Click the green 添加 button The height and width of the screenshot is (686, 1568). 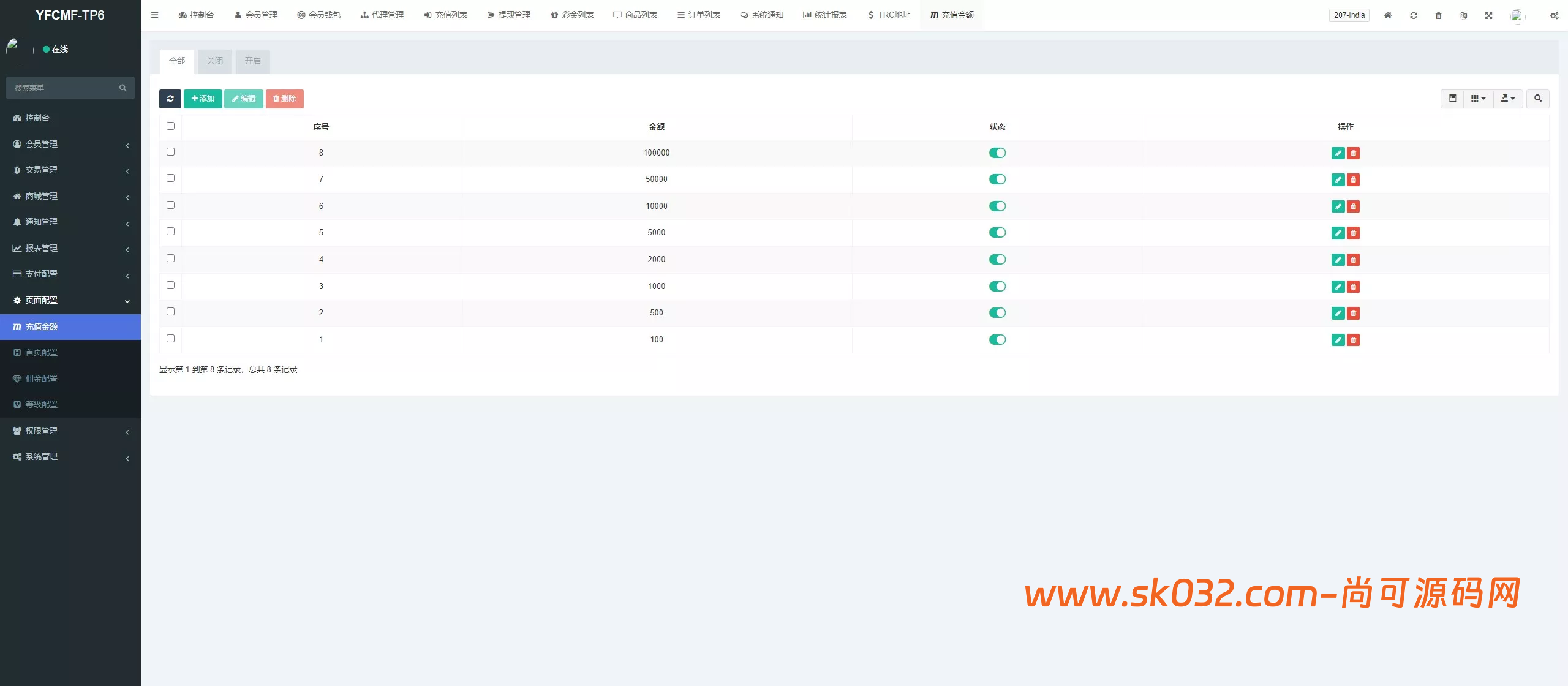[x=203, y=99]
